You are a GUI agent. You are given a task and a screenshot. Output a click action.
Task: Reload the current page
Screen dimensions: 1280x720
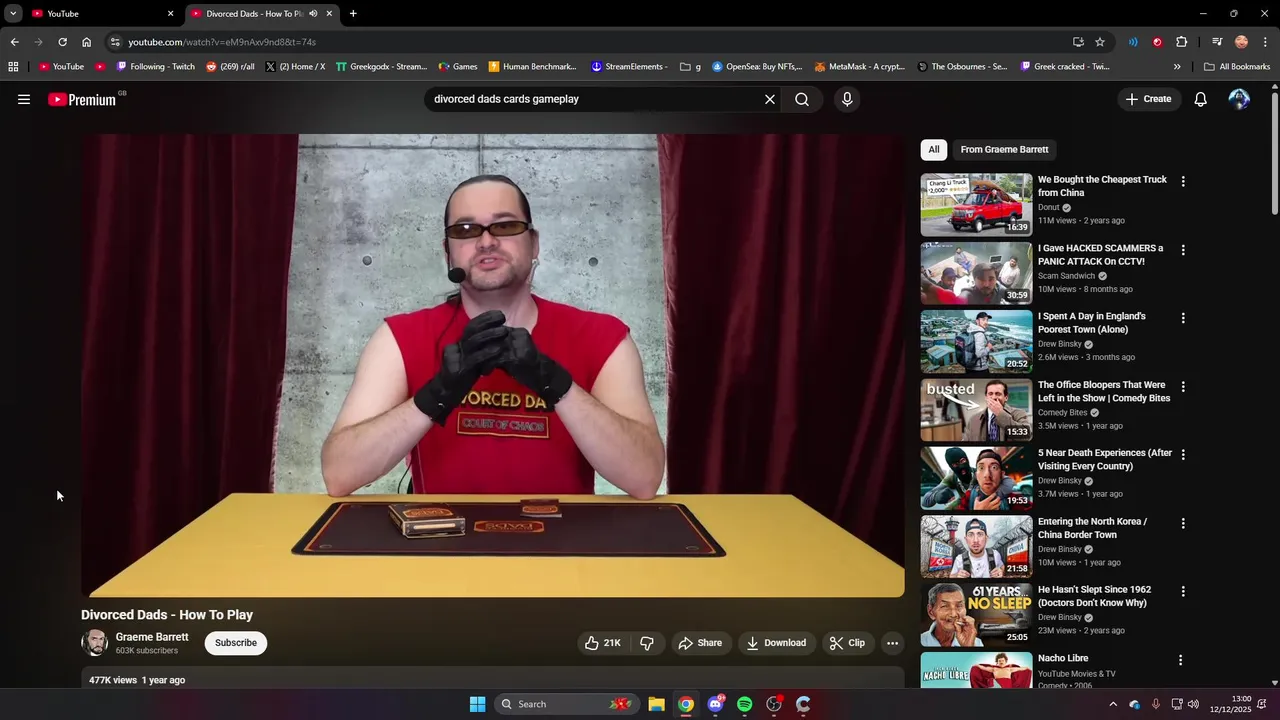click(62, 42)
